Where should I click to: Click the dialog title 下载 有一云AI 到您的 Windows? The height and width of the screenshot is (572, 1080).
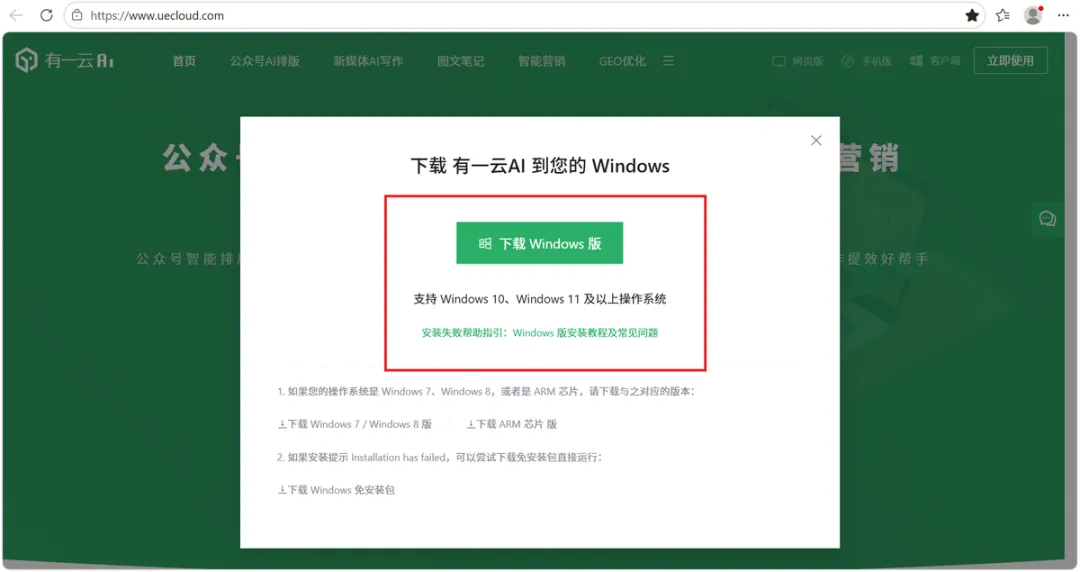pos(540,166)
